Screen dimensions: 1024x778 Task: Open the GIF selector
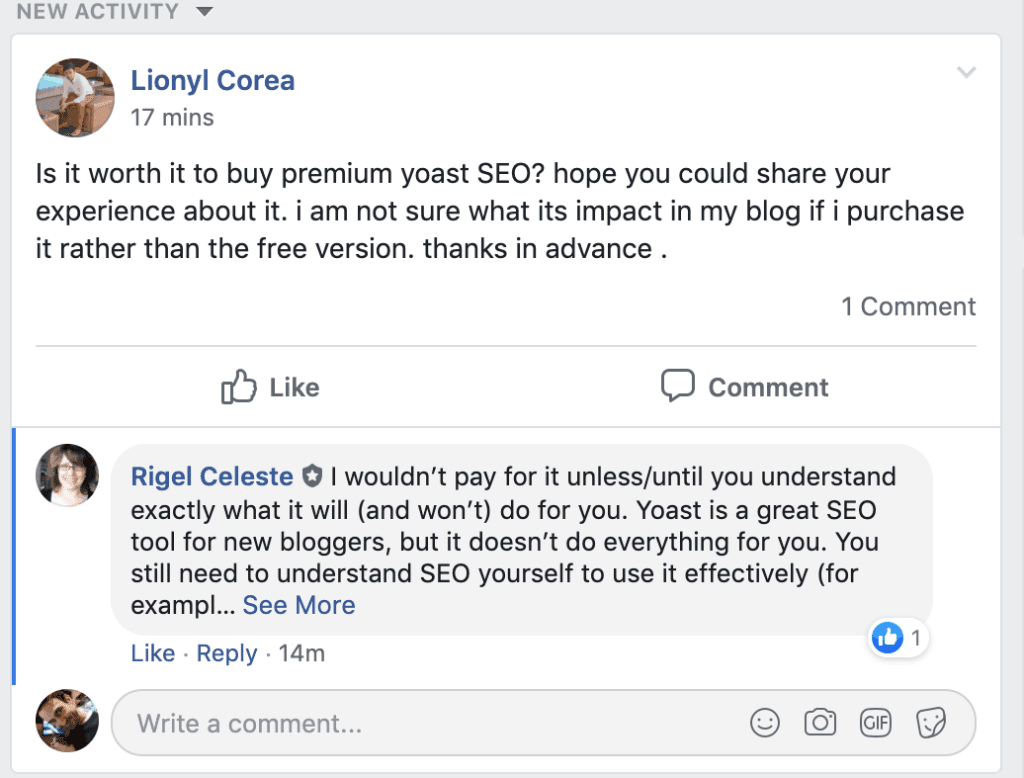coord(875,722)
